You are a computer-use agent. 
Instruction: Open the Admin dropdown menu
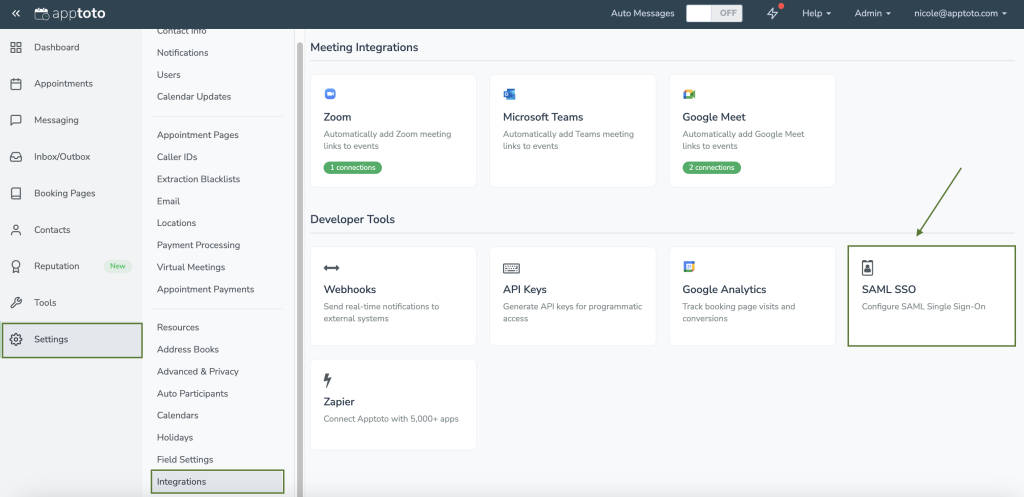[x=872, y=13]
